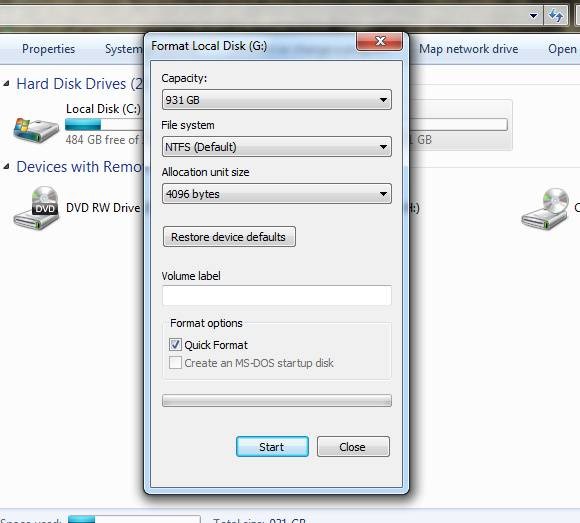580x523 pixels.
Task: Click Local Disk (C:) usage bar
Action: tap(104, 125)
